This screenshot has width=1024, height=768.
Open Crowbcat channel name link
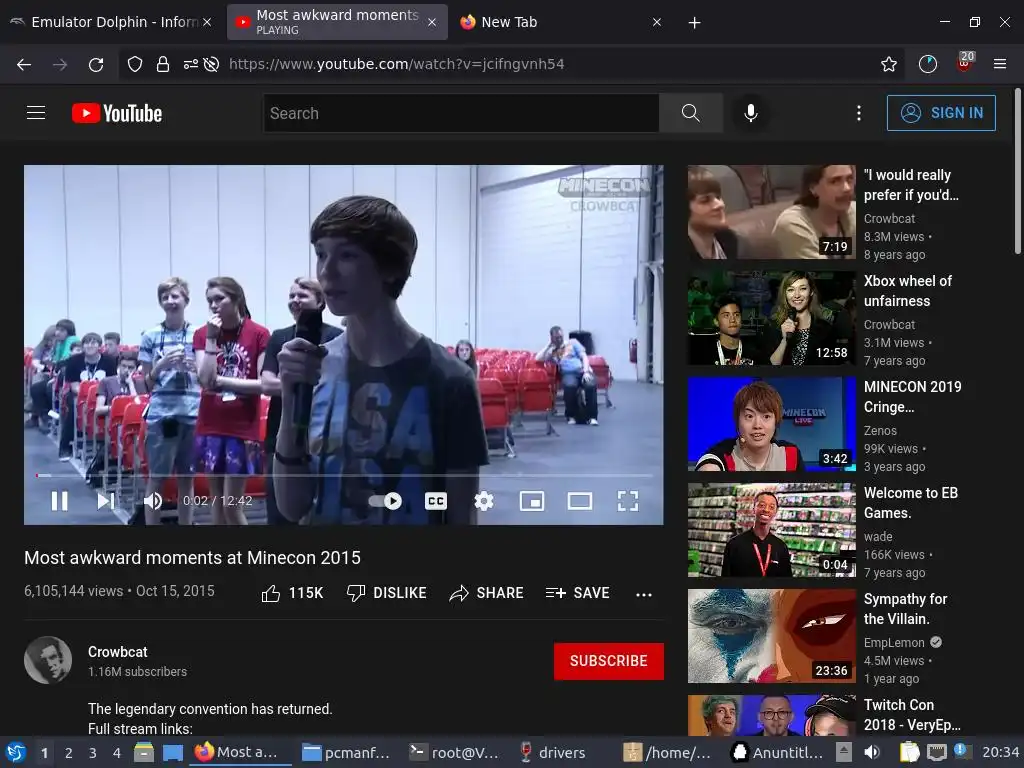click(118, 652)
